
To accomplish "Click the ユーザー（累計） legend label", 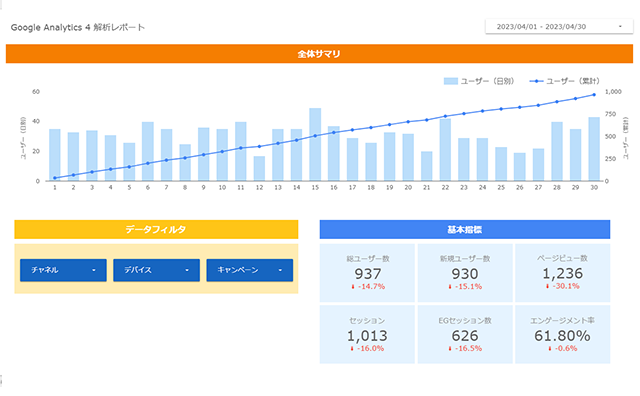I will [x=573, y=81].
